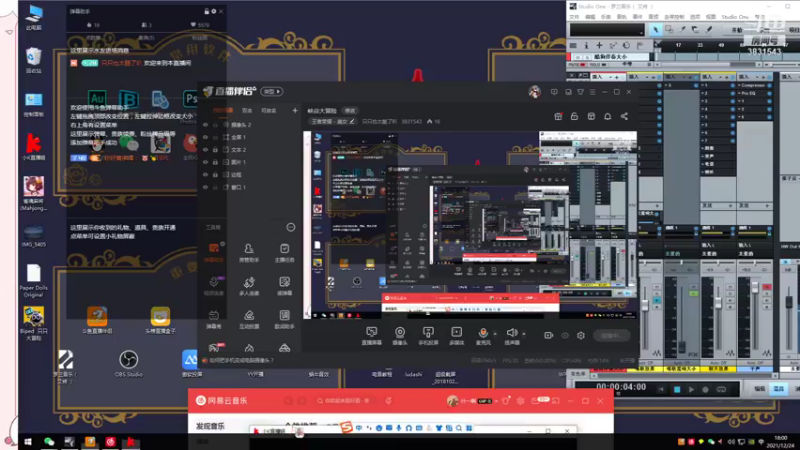Open the first 插入 insert dropdown arrow in mixer

coord(610,77)
